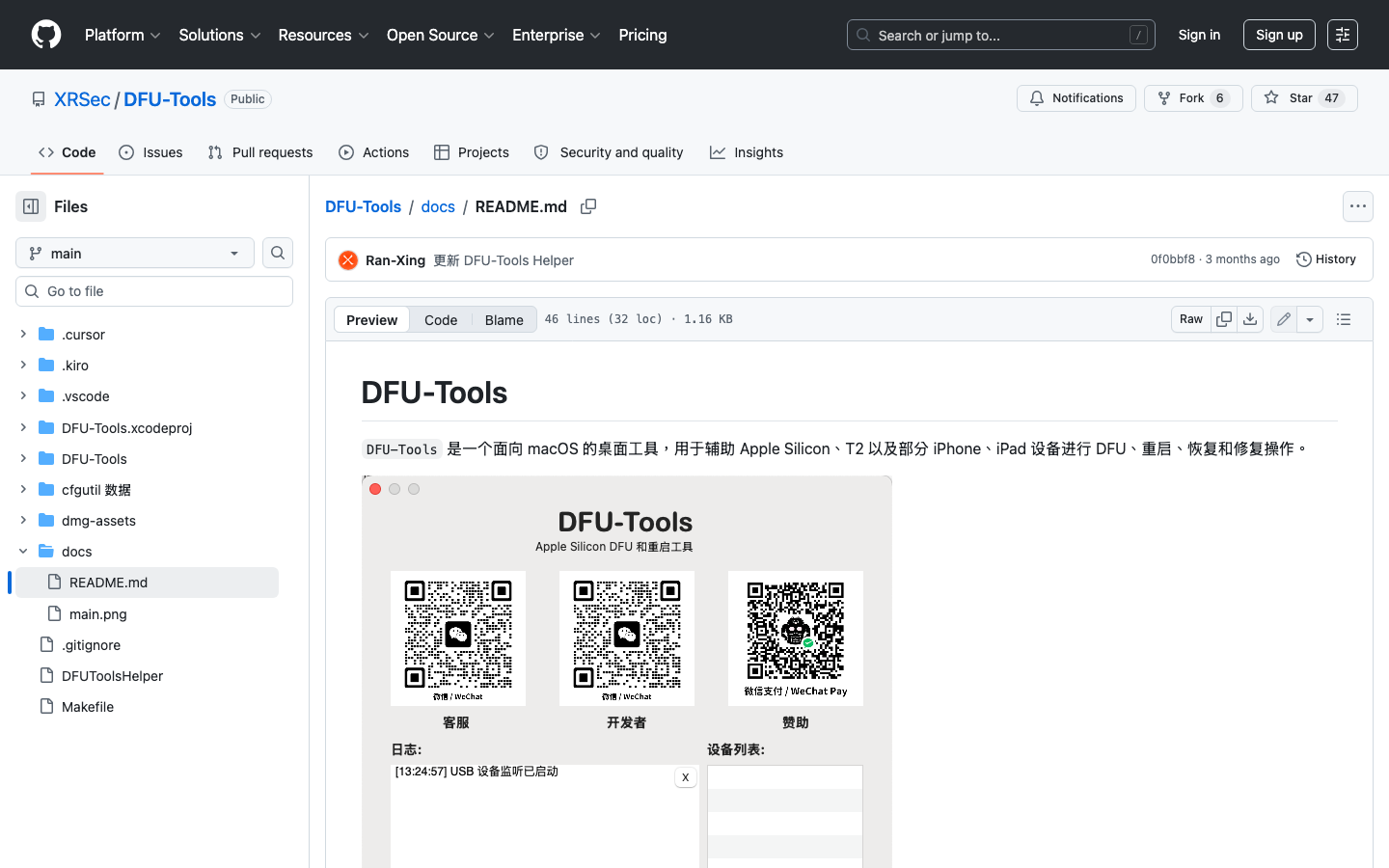This screenshot has width=1389, height=868.
Task: Click the Makefile file icon
Action: point(46,706)
